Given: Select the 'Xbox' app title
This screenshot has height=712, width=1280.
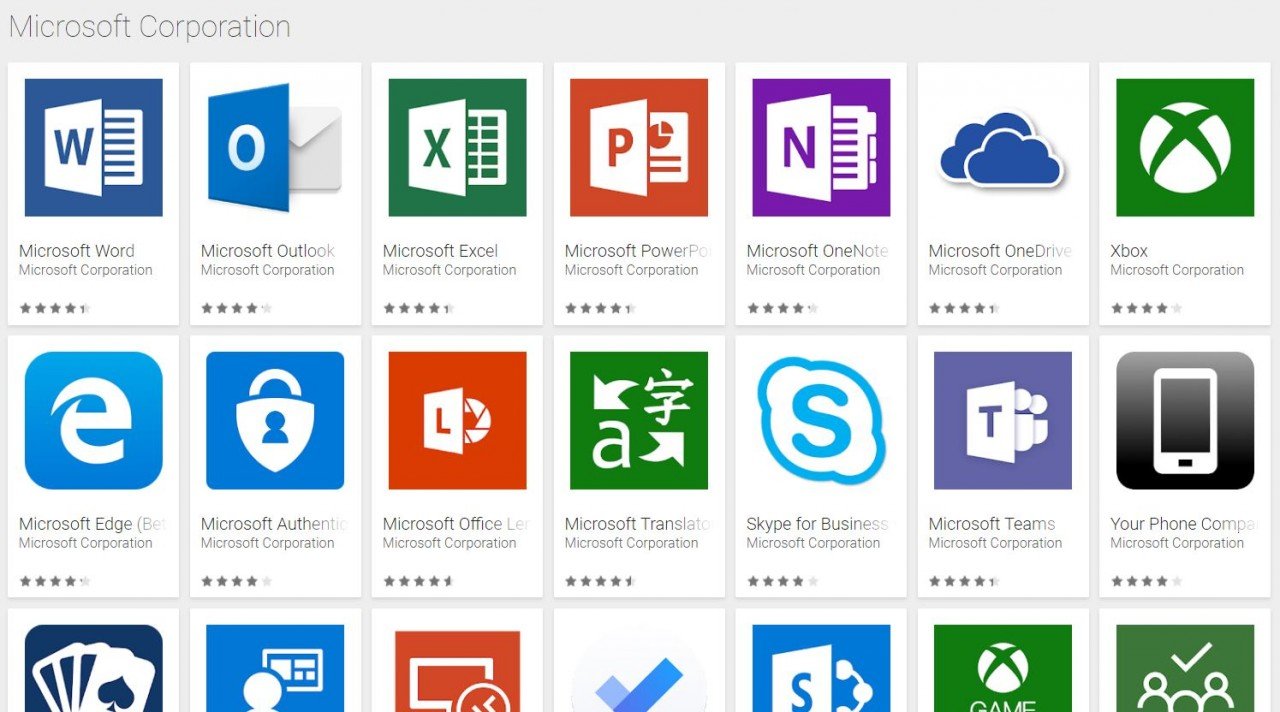Looking at the screenshot, I should [x=1129, y=251].
